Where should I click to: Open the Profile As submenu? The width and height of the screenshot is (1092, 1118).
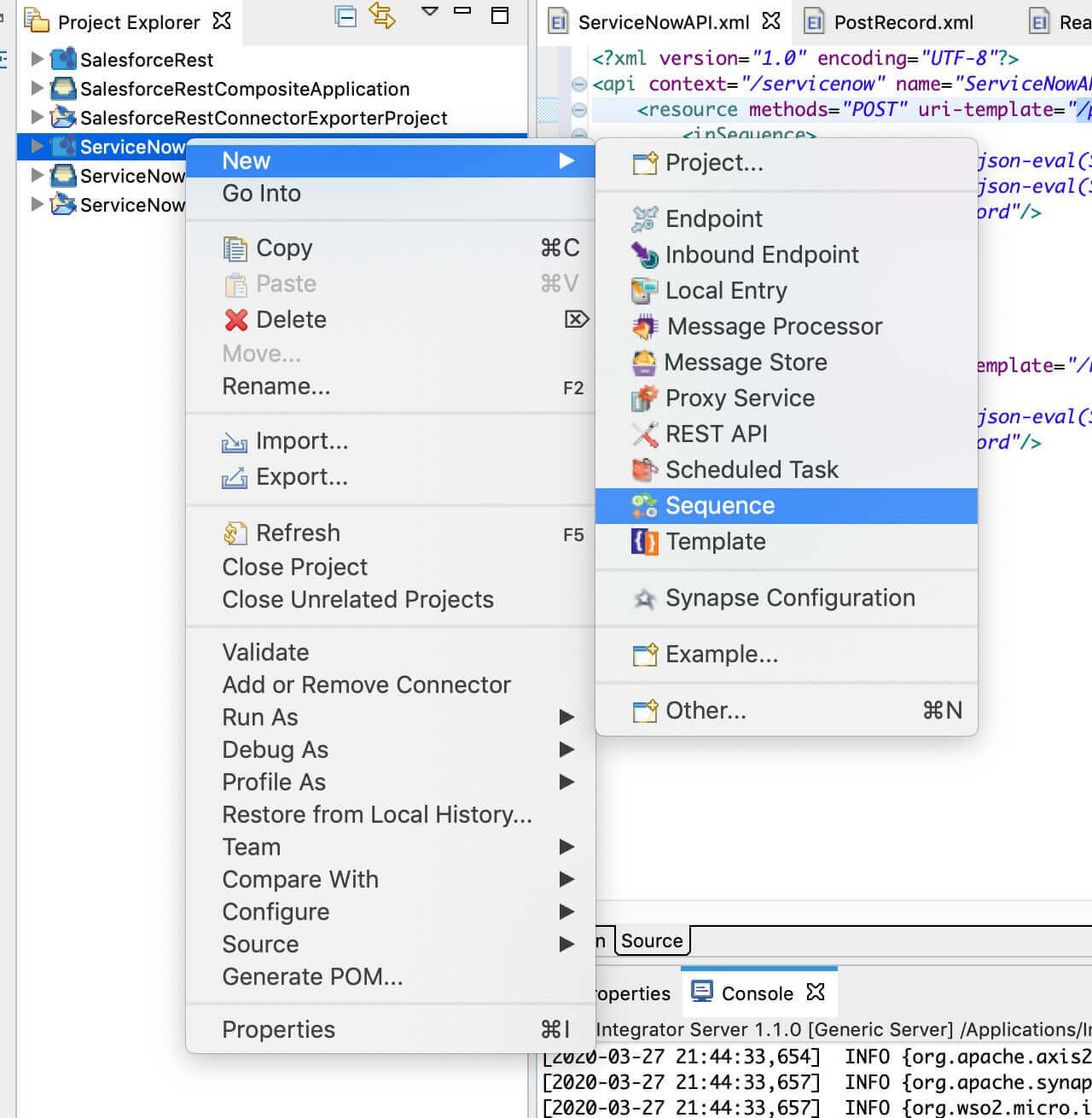[x=390, y=783]
